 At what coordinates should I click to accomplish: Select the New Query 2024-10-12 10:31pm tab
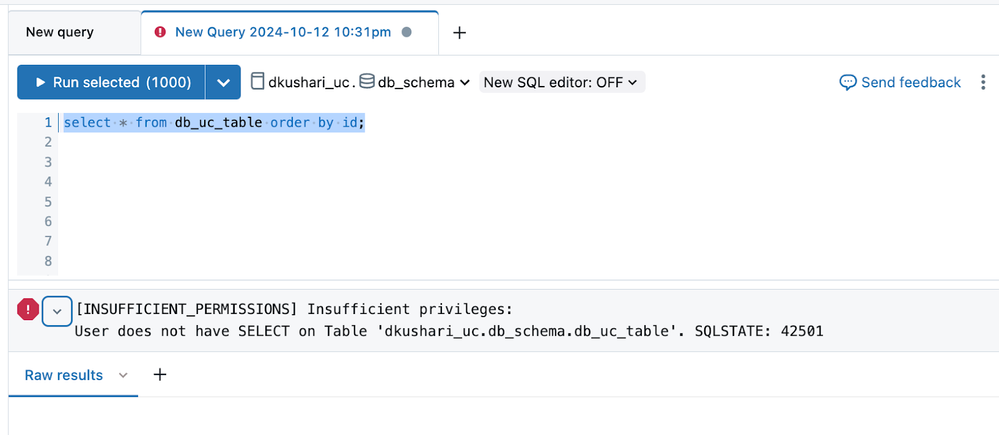(283, 32)
